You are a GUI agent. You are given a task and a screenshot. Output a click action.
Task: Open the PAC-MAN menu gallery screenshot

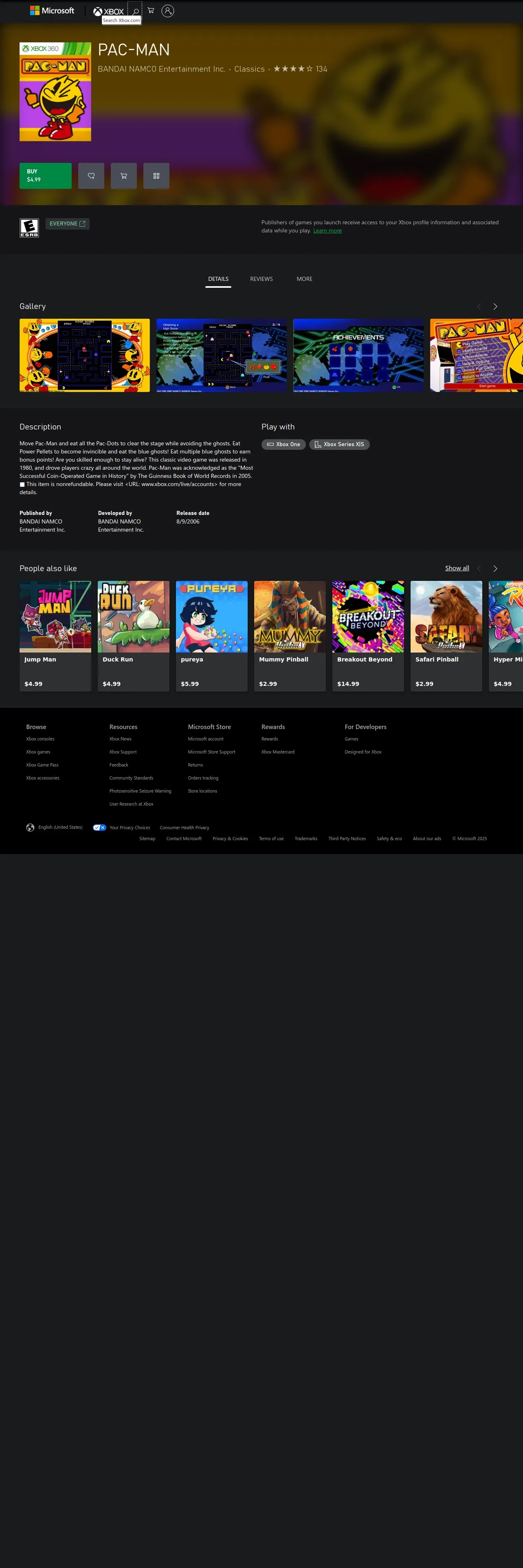(477, 355)
